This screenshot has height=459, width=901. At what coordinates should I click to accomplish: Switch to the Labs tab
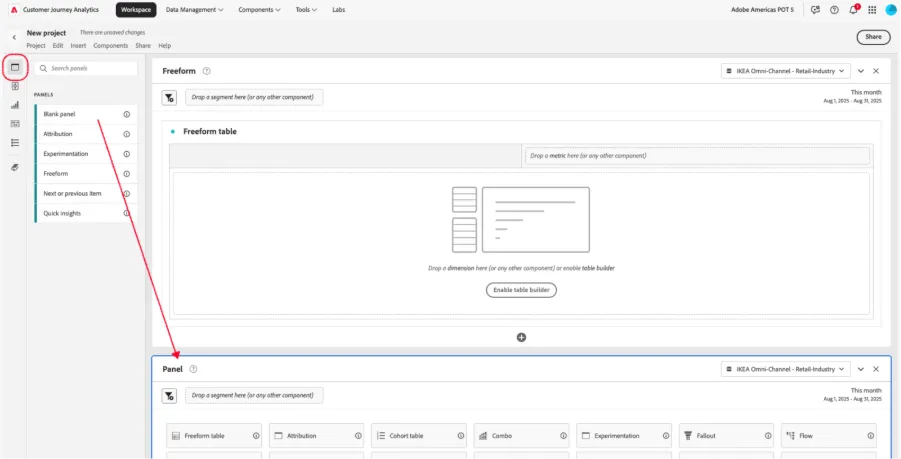point(338,10)
